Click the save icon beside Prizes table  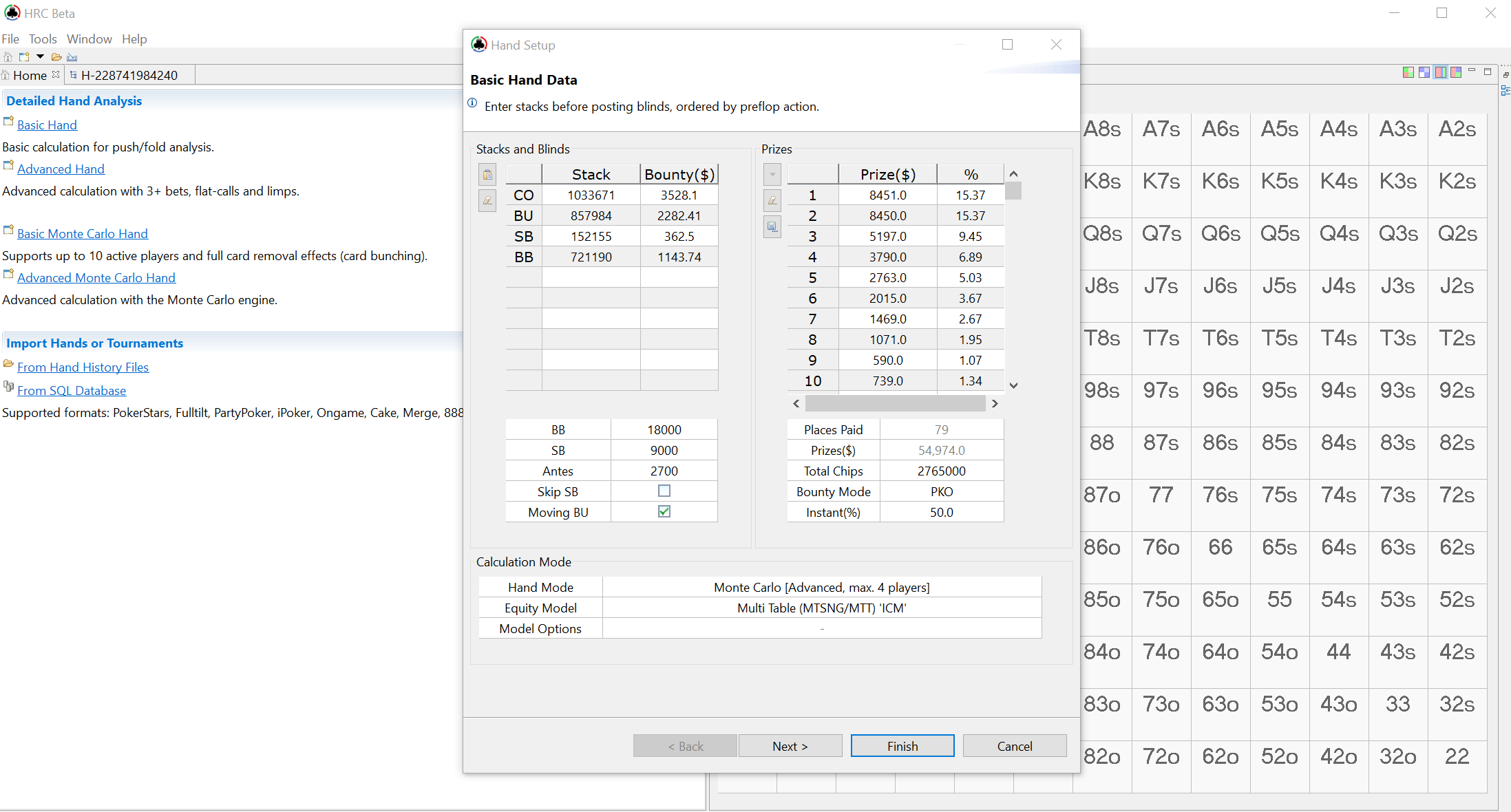772,226
